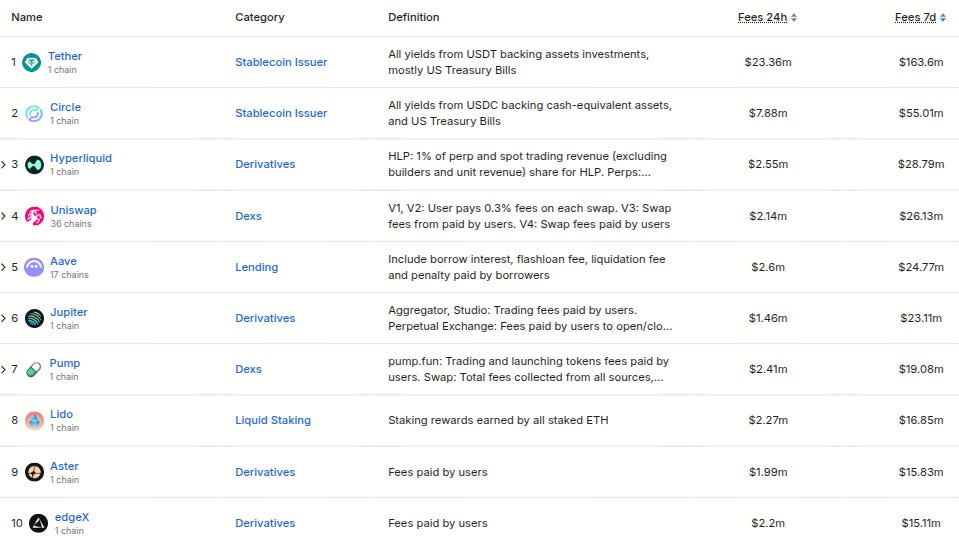Click the edgeX triangle logo
959x546 pixels.
pyautogui.click(x=39, y=523)
